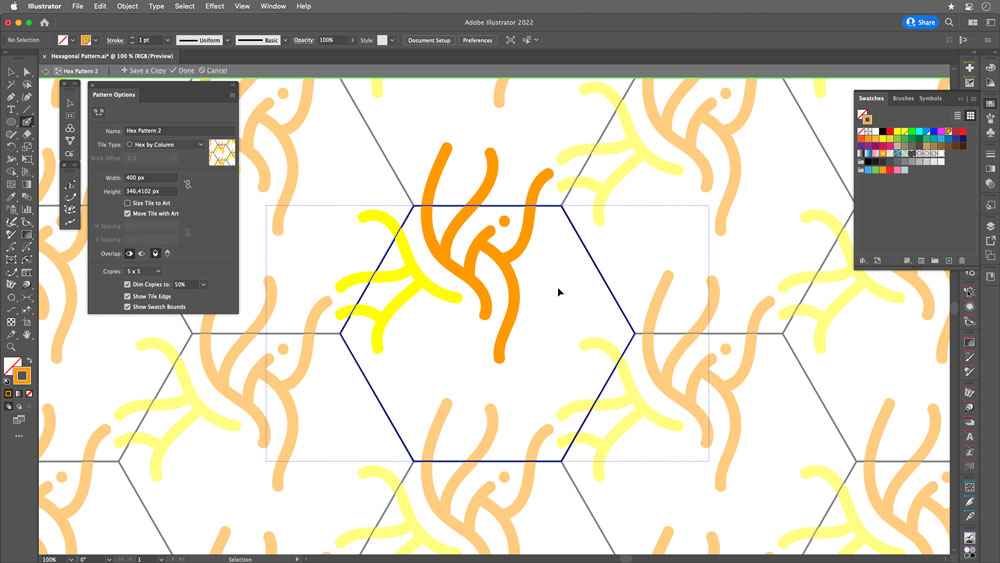Select the Ellipse tool
Screen dimensions: 1000x563
pyautogui.click(x=11, y=122)
